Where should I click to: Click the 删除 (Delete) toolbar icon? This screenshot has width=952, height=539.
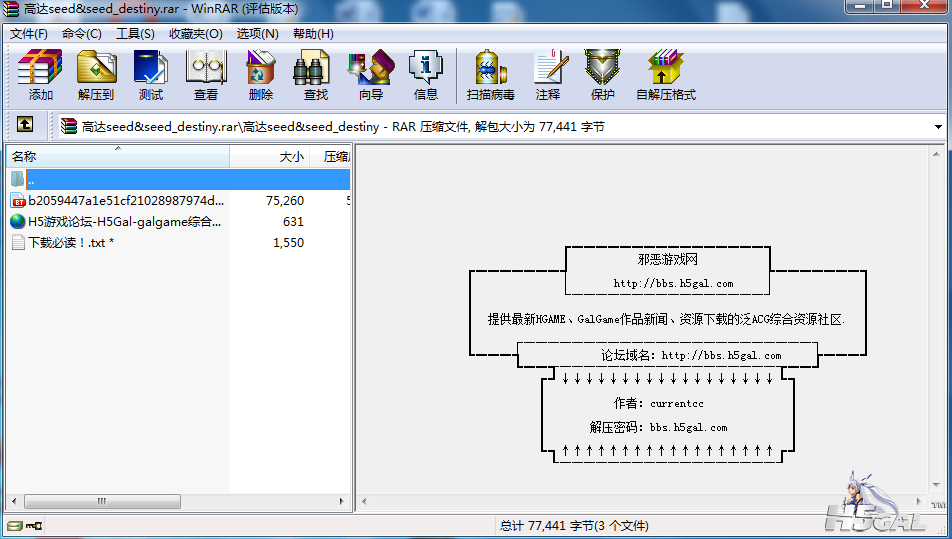pyautogui.click(x=261, y=75)
